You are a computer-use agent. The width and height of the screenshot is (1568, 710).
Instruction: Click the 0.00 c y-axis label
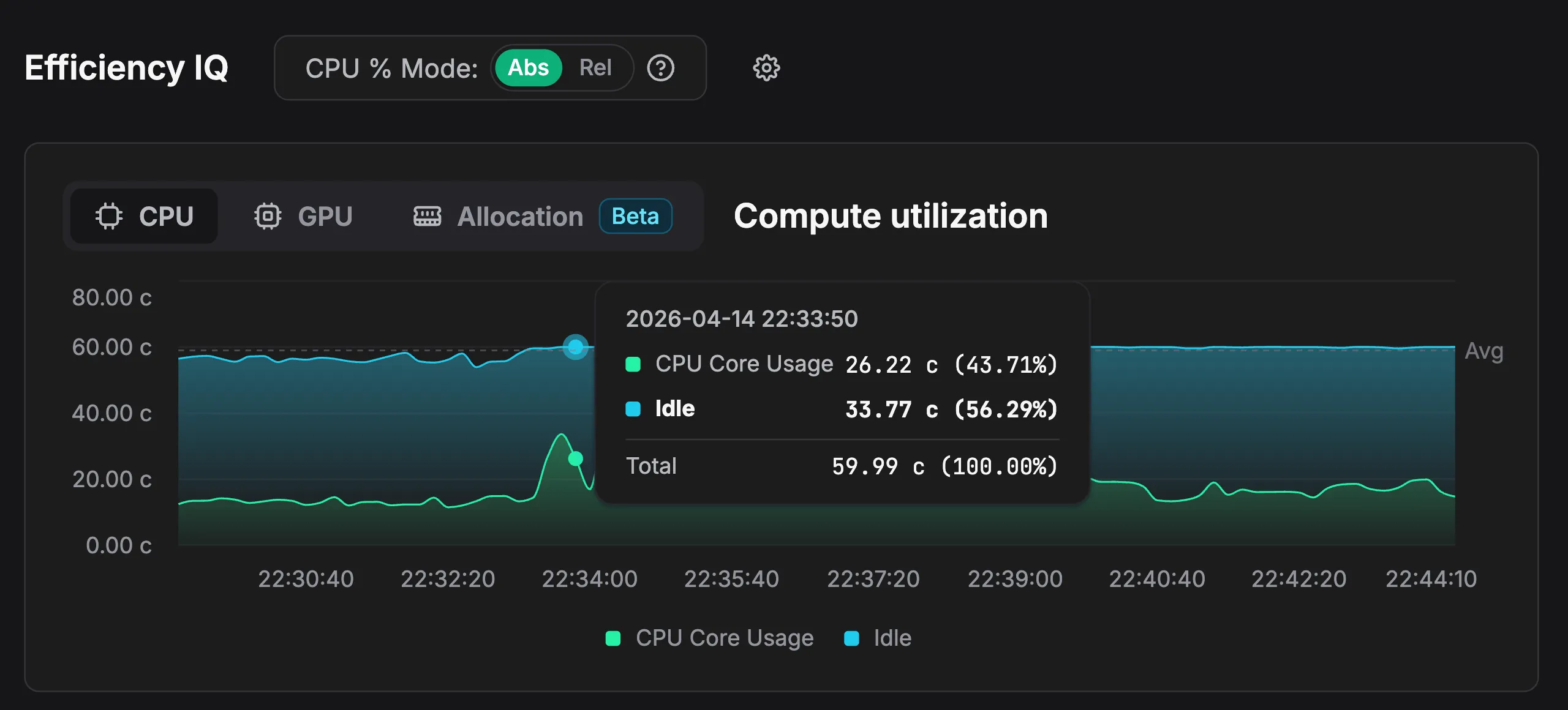(x=119, y=545)
